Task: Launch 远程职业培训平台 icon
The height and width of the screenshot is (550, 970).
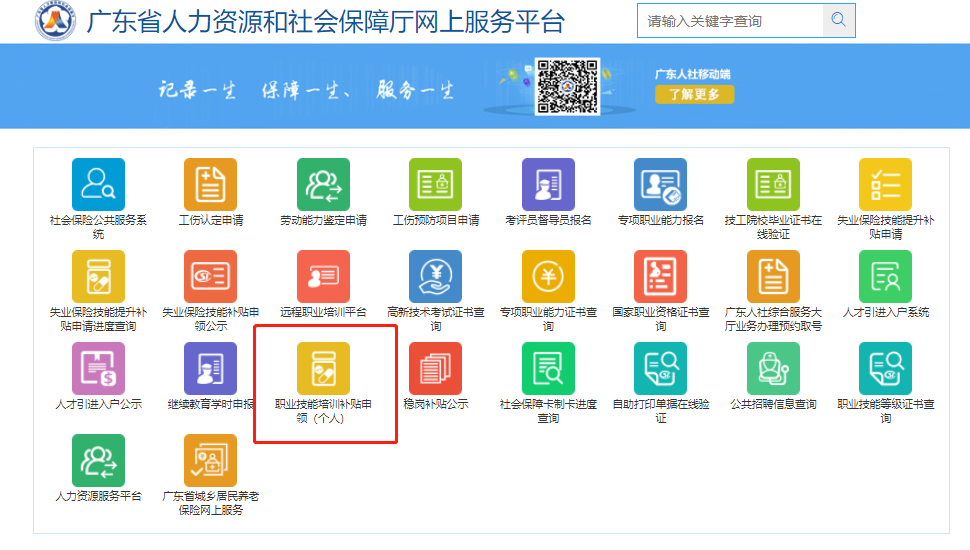Action: click(x=323, y=277)
